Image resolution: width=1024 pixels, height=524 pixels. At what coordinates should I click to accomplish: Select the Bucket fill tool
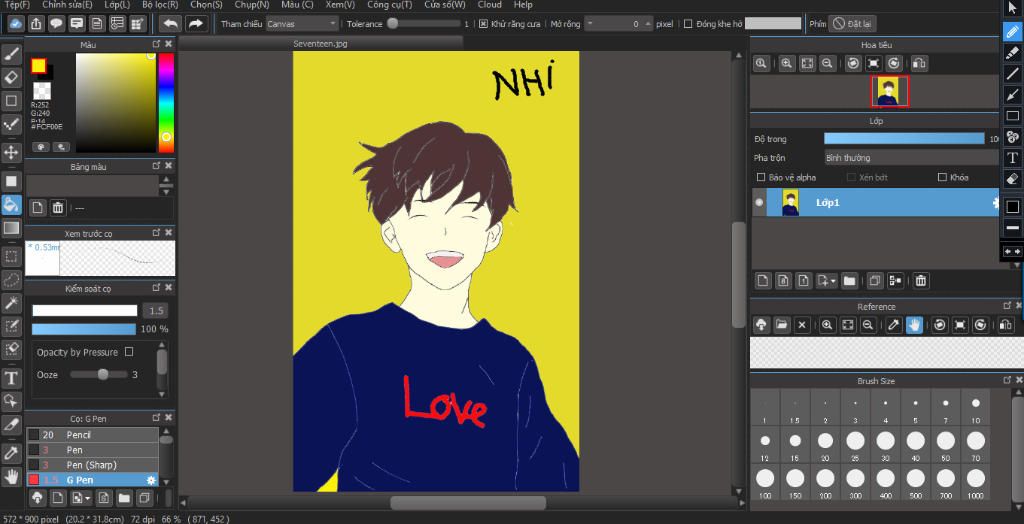coord(12,205)
